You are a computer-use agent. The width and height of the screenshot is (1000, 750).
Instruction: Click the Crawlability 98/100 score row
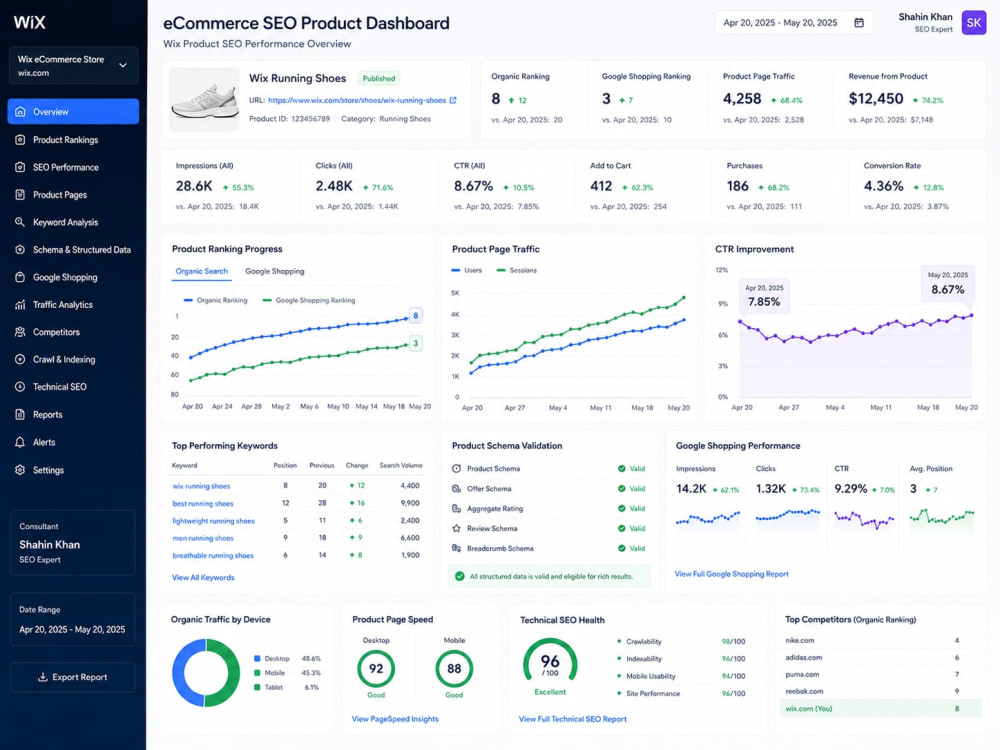[680, 642]
